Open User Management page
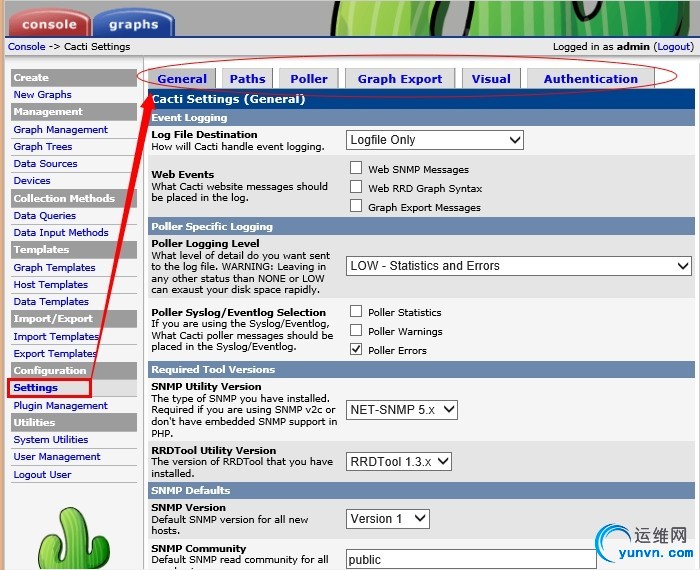 pyautogui.click(x=57, y=457)
